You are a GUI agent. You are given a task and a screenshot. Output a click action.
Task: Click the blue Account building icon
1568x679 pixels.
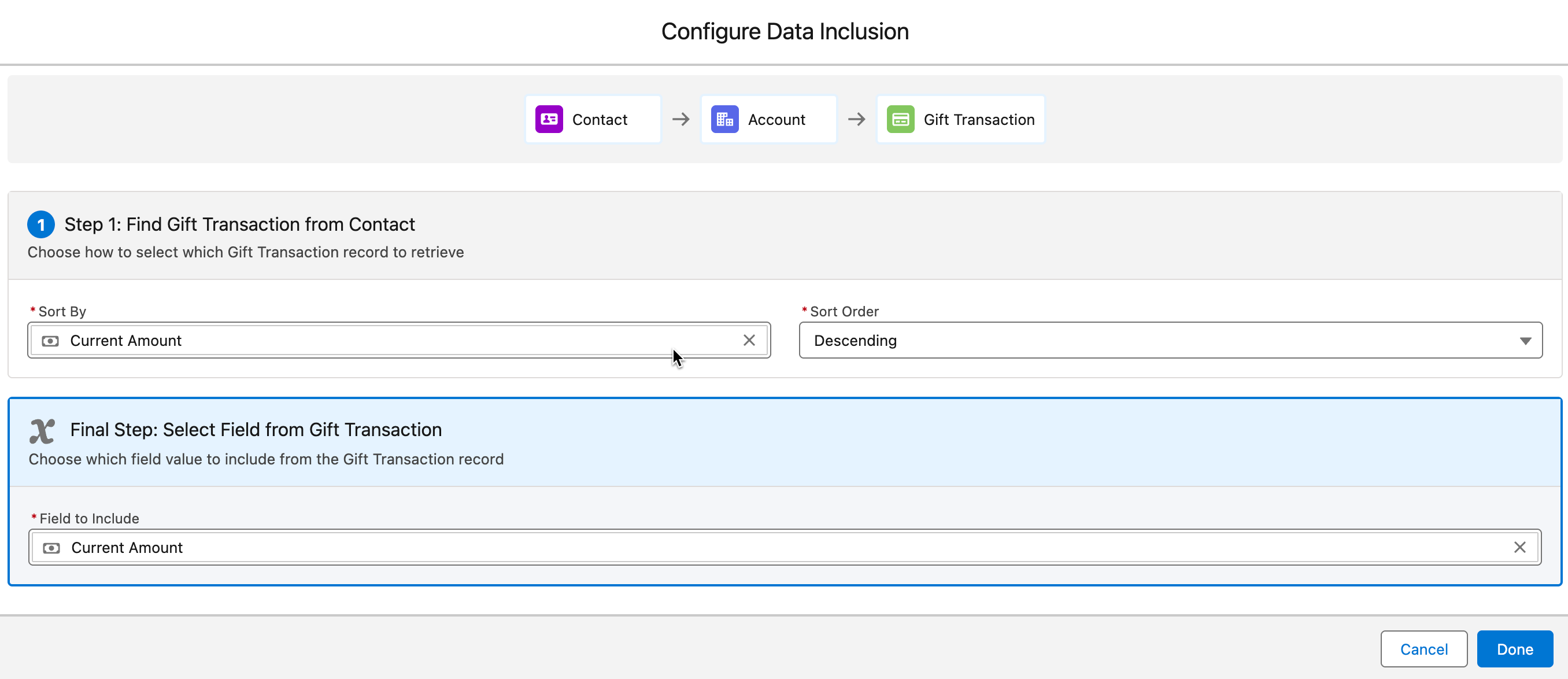724,119
